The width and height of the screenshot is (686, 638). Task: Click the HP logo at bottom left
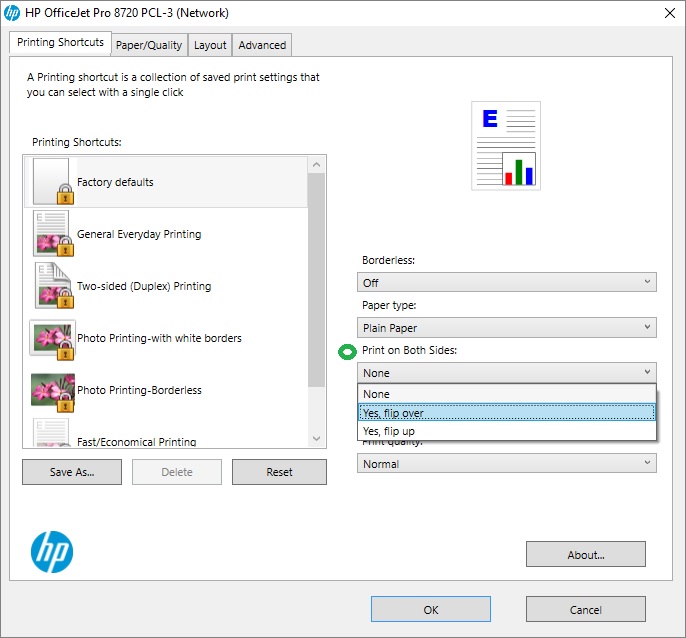pos(52,551)
